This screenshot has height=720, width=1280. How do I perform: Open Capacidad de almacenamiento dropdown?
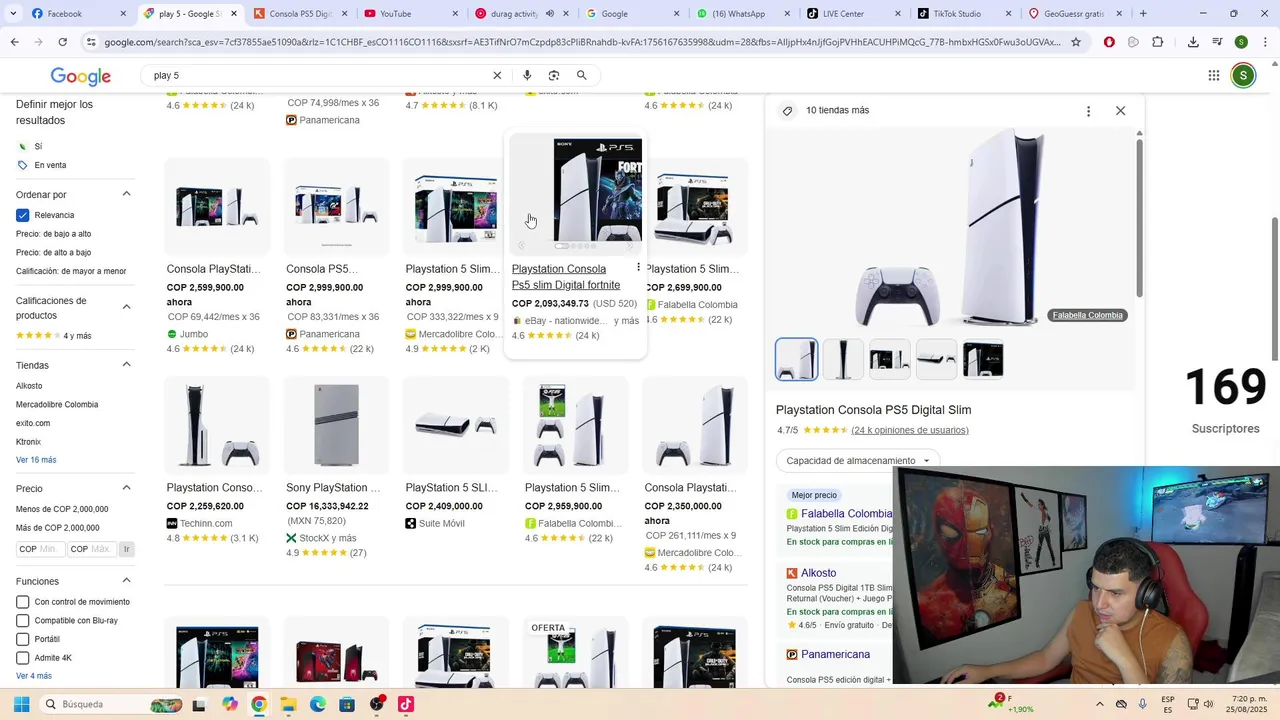click(858, 461)
